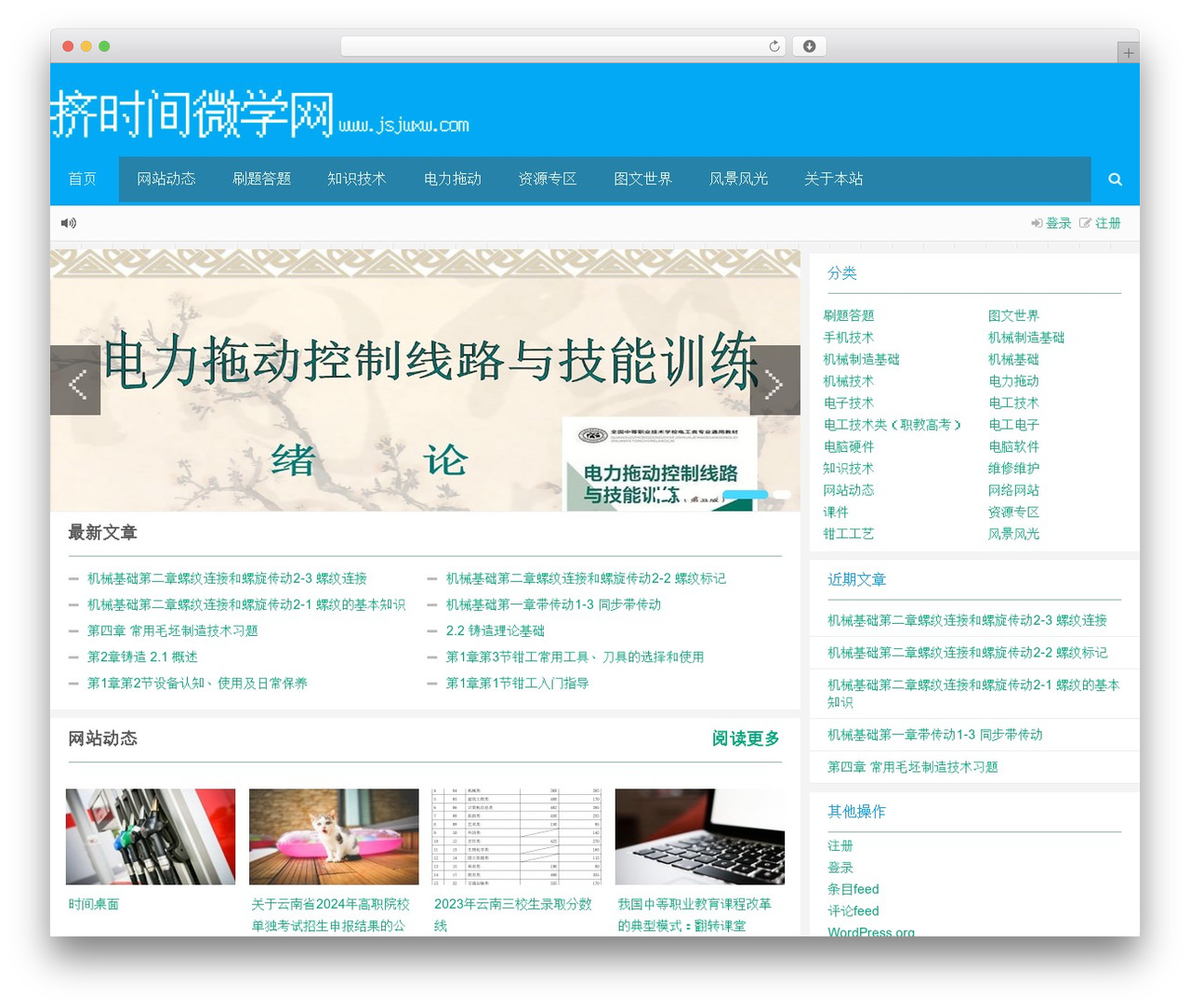Open the 刷题答题 menu item
Viewport: 1190px width, 1008px height.
pyautogui.click(x=262, y=179)
